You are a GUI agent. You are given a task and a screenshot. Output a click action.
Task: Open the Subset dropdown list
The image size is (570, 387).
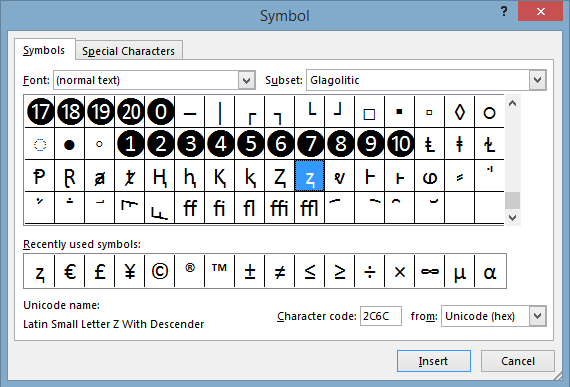(538, 80)
